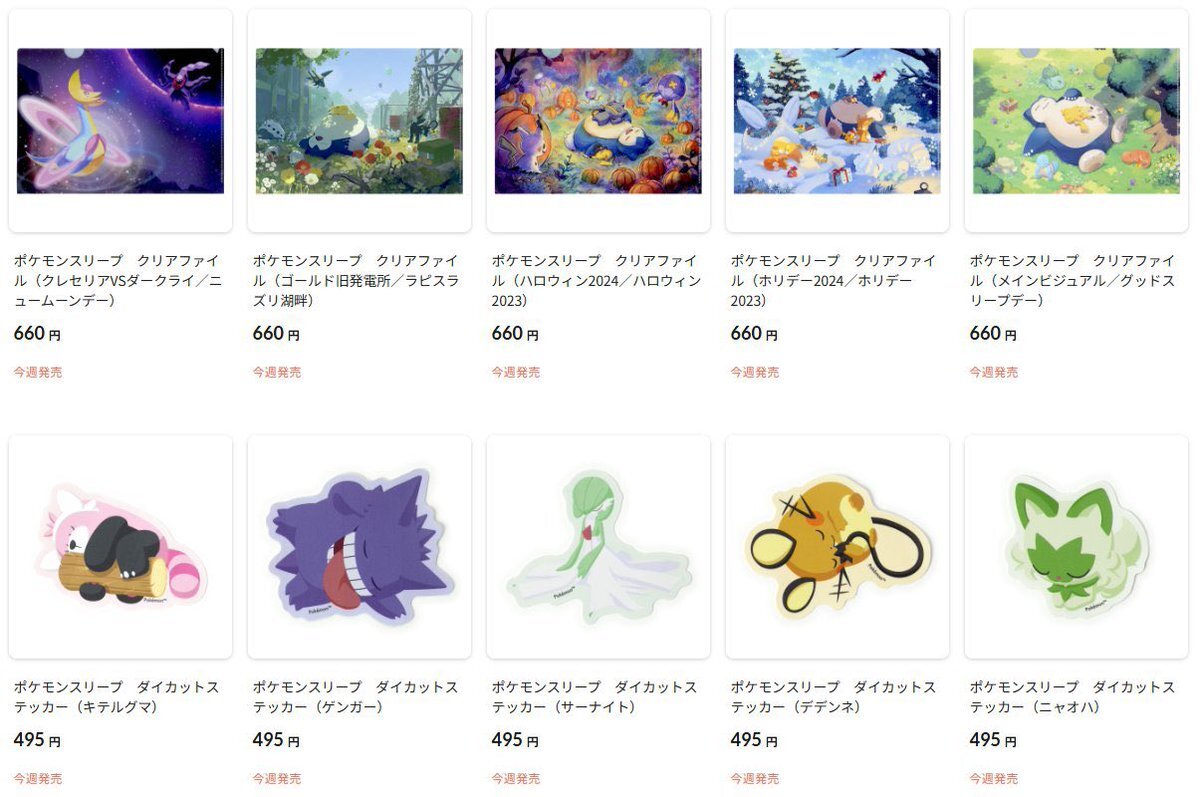The width and height of the screenshot is (1200, 797).
Task: Click the ゲンガー sticker title link
Action: click(x=355, y=697)
